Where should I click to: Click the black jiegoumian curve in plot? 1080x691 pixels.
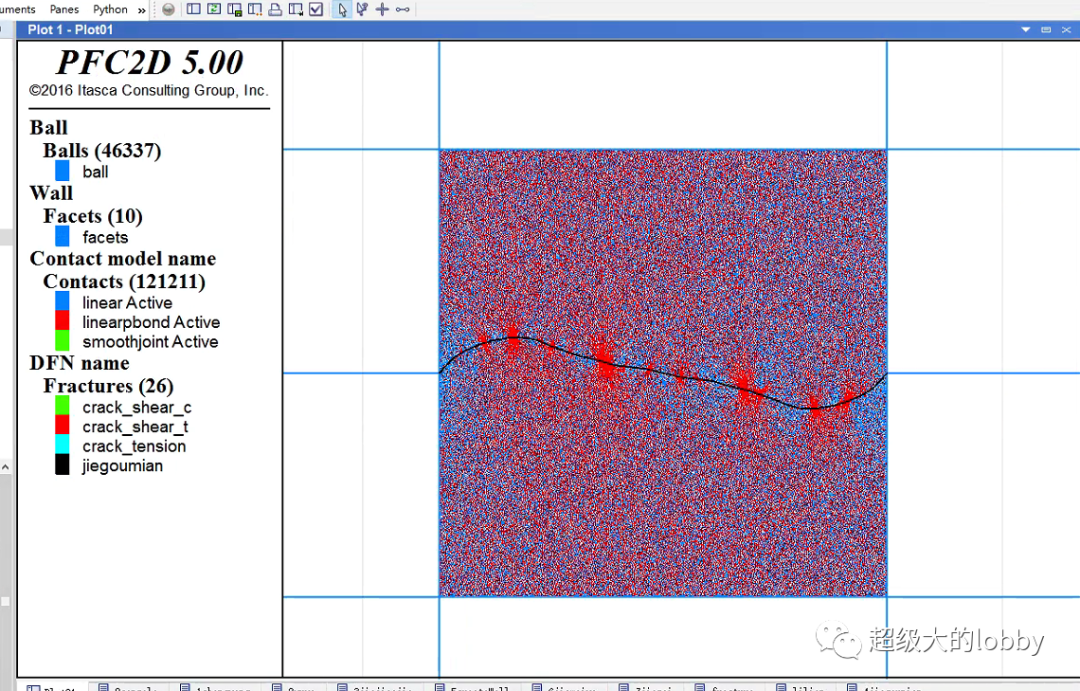[662, 371]
